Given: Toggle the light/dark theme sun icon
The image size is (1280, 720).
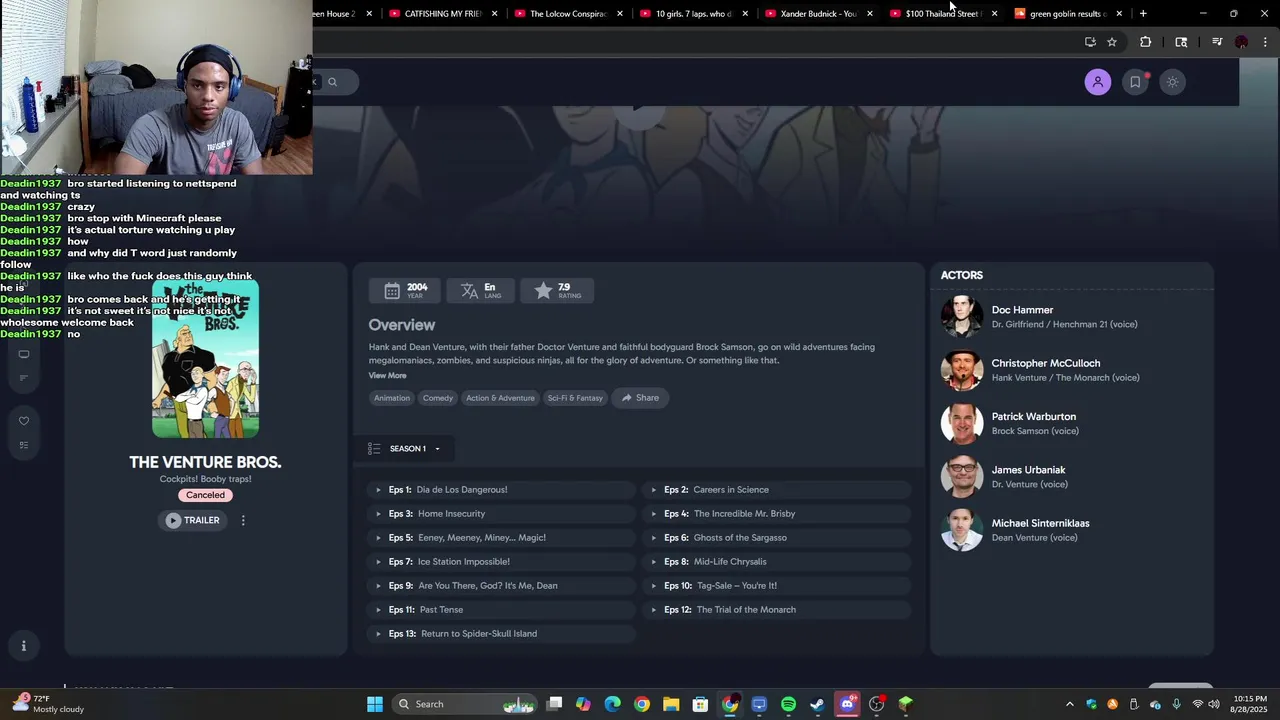Looking at the screenshot, I should pos(1172,82).
